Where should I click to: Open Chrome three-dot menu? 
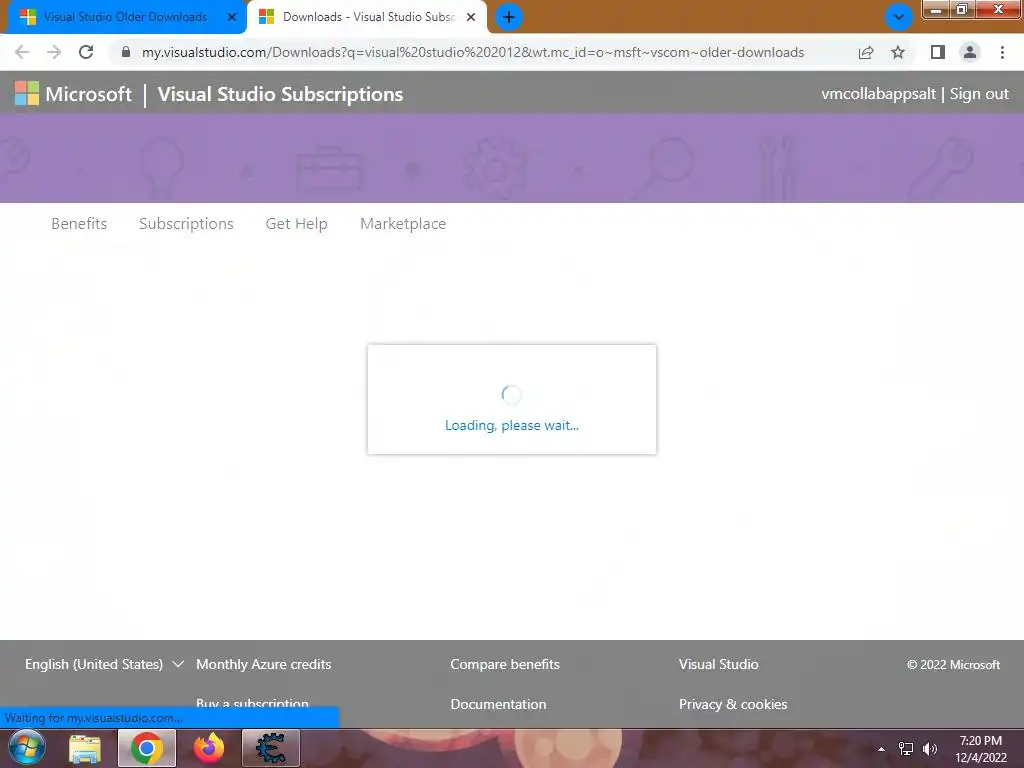coord(1002,52)
